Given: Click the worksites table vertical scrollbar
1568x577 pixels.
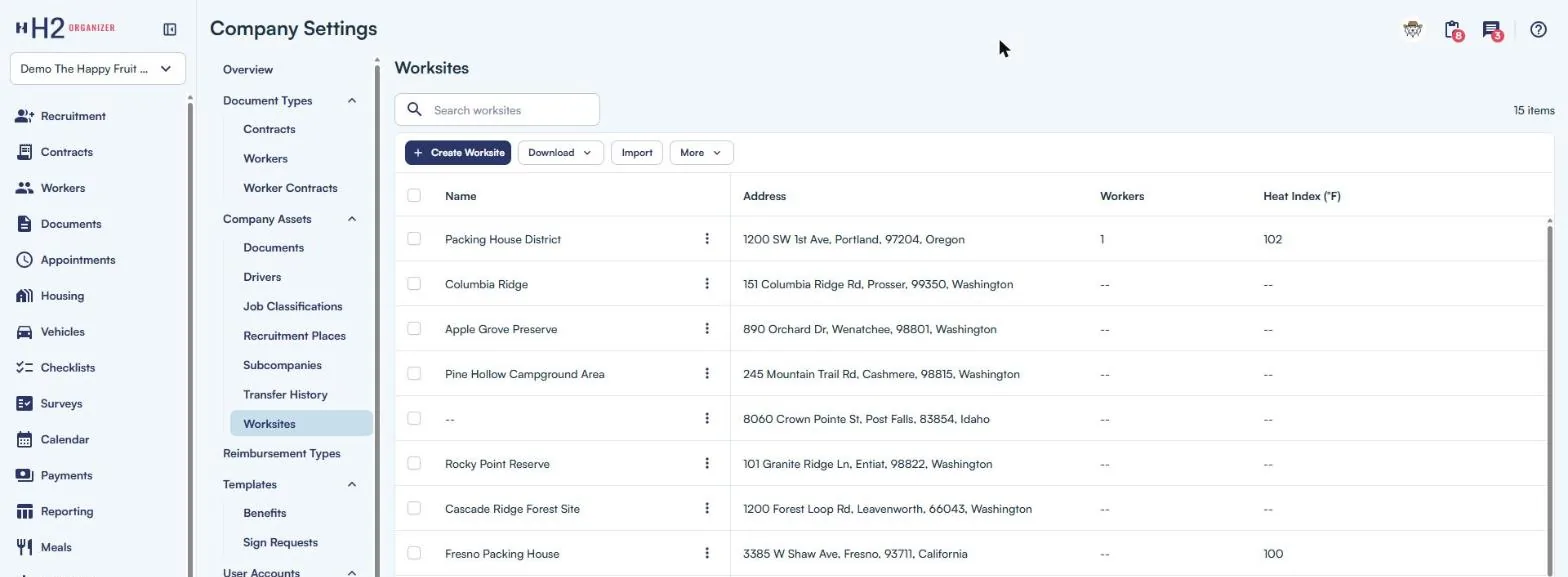Looking at the screenshot, I should 1551,400.
